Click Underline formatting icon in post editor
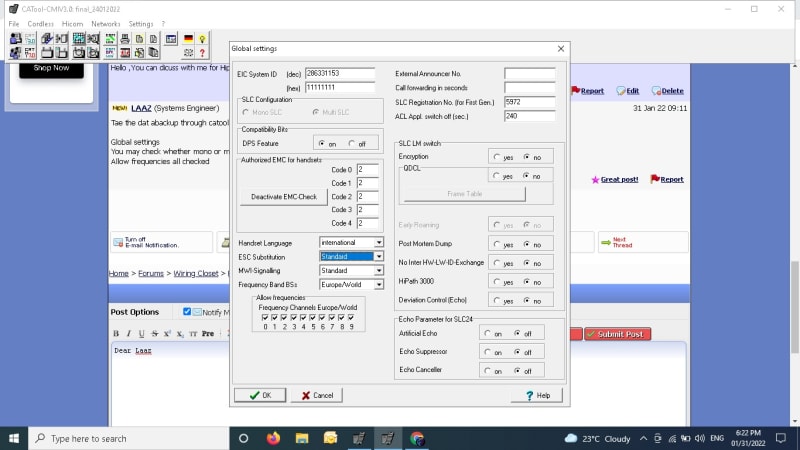Viewport: 800px width, 450px height. [141, 334]
